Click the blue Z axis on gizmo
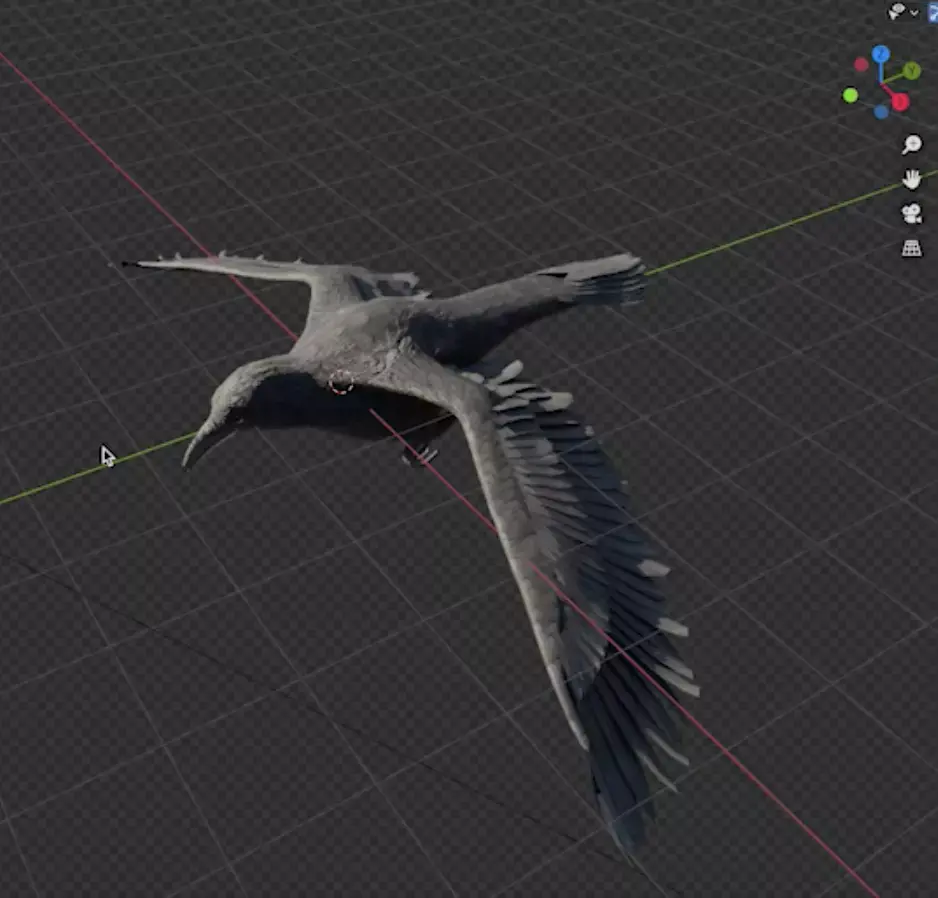Screen dimensions: 938x898 881,54
